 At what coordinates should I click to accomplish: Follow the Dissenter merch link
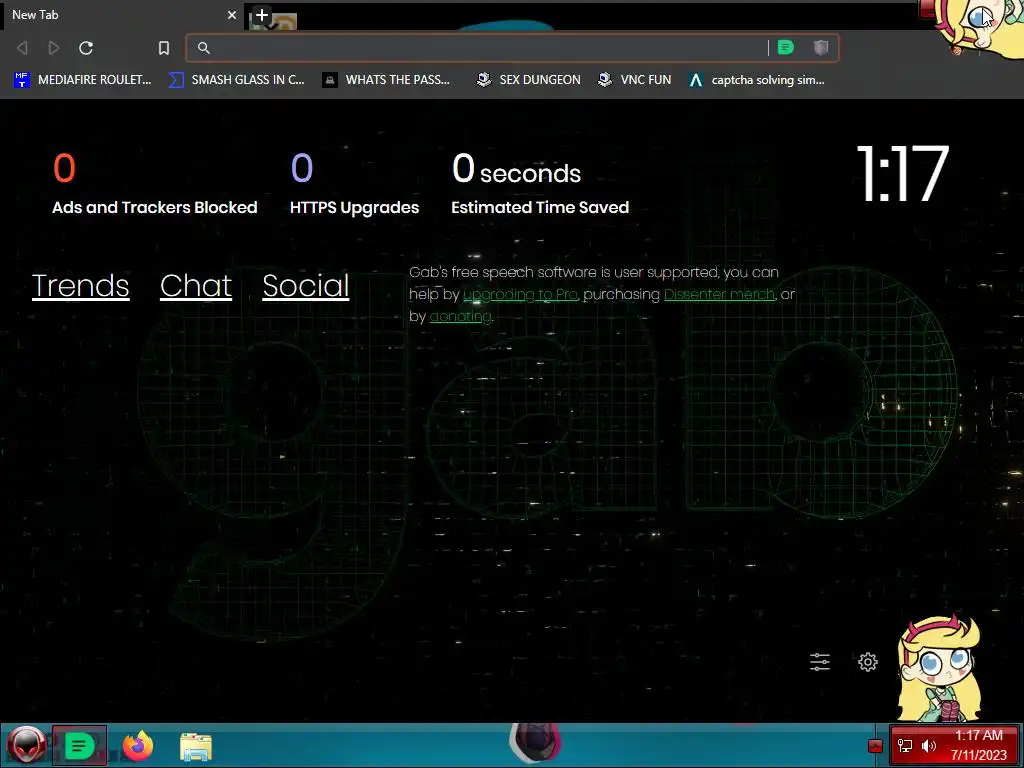point(719,295)
